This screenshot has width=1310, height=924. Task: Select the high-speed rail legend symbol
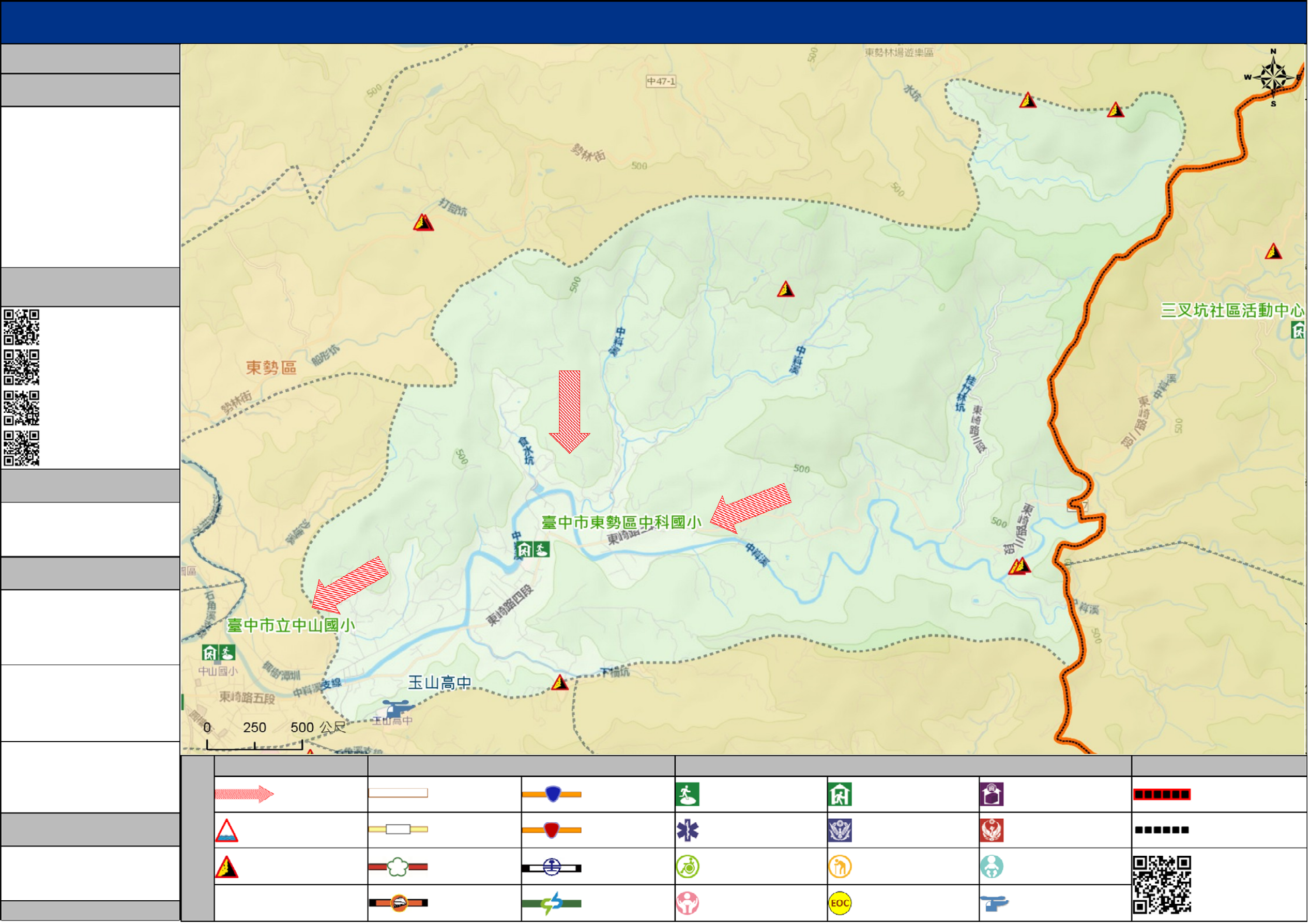click(398, 903)
